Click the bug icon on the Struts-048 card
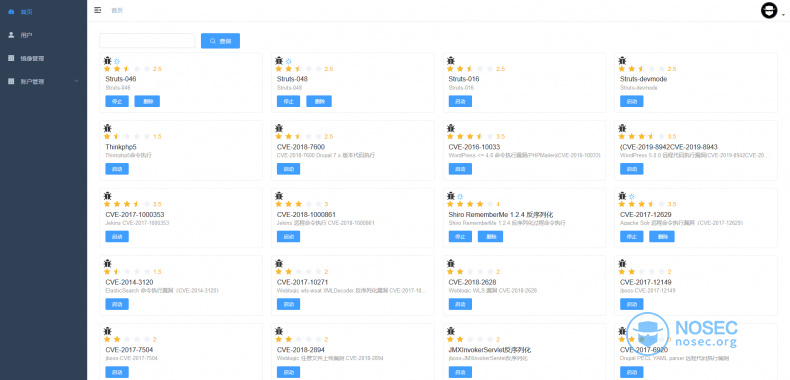The image size is (790, 380). click(279, 60)
